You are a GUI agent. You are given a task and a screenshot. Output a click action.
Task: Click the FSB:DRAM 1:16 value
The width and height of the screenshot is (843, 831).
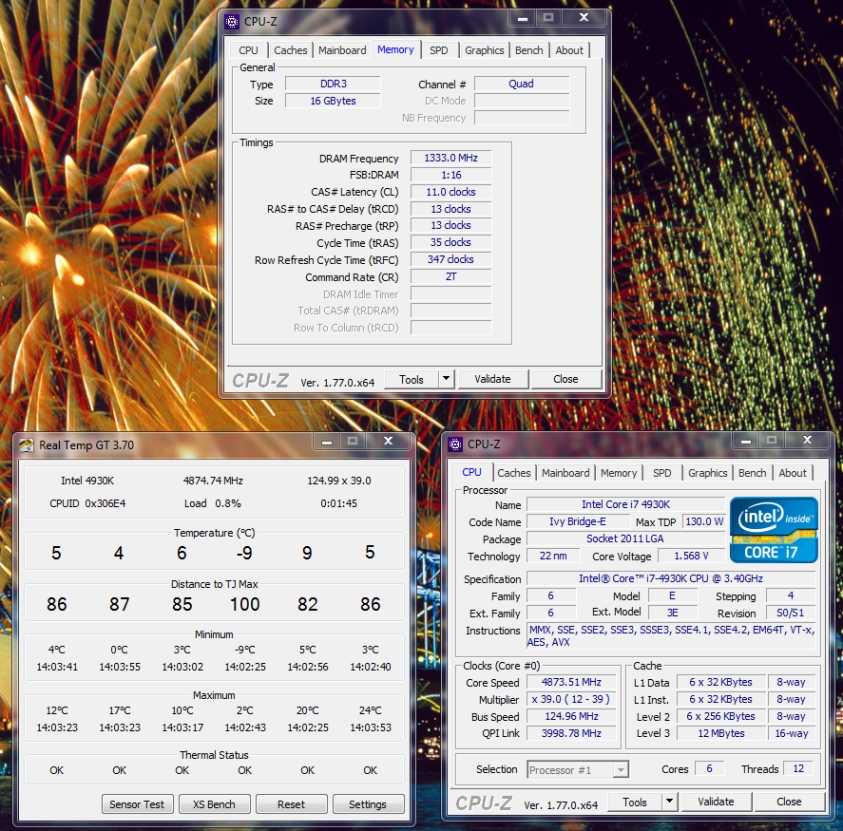click(x=451, y=175)
